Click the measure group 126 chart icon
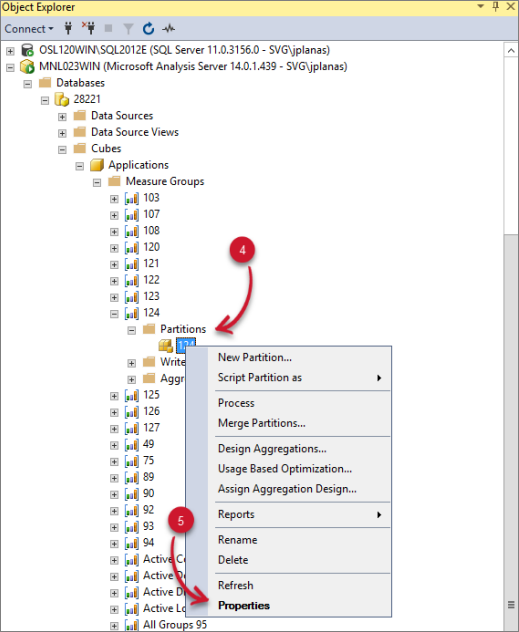 coord(132,412)
